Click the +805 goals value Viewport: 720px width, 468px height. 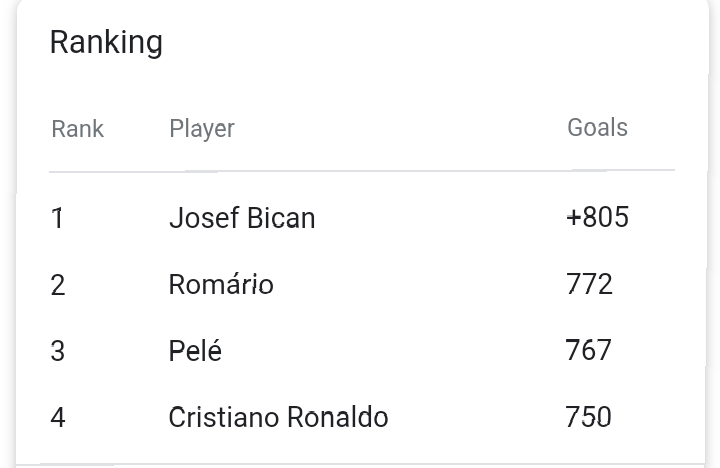pyautogui.click(x=597, y=217)
